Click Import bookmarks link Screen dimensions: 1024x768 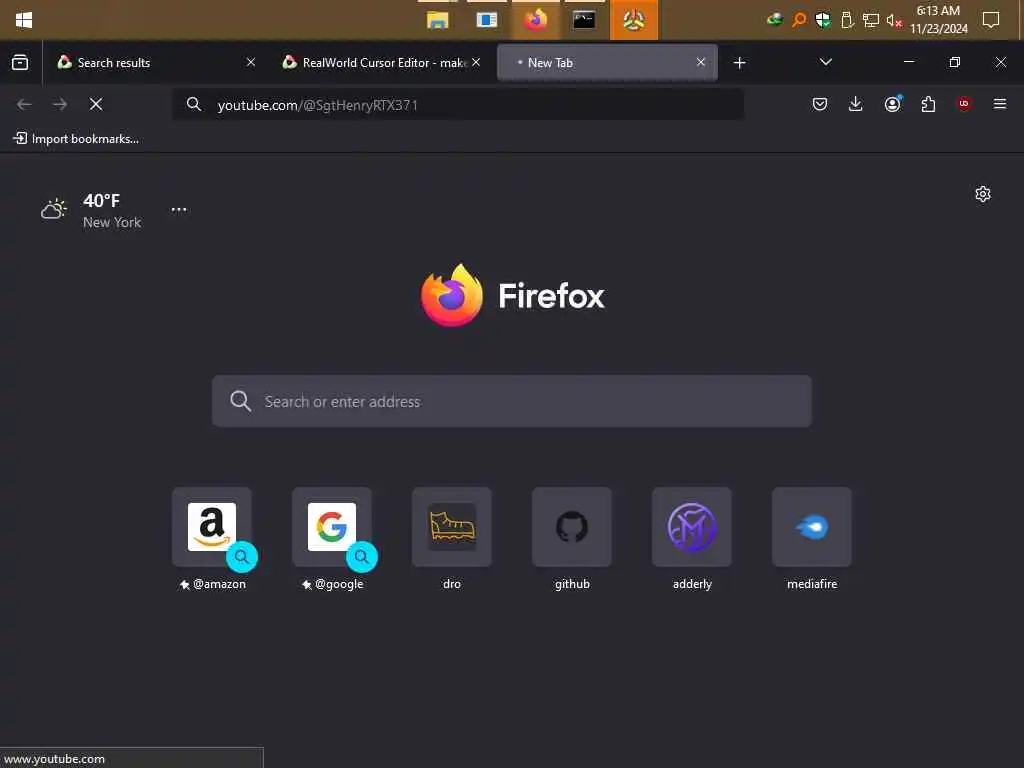(76, 138)
